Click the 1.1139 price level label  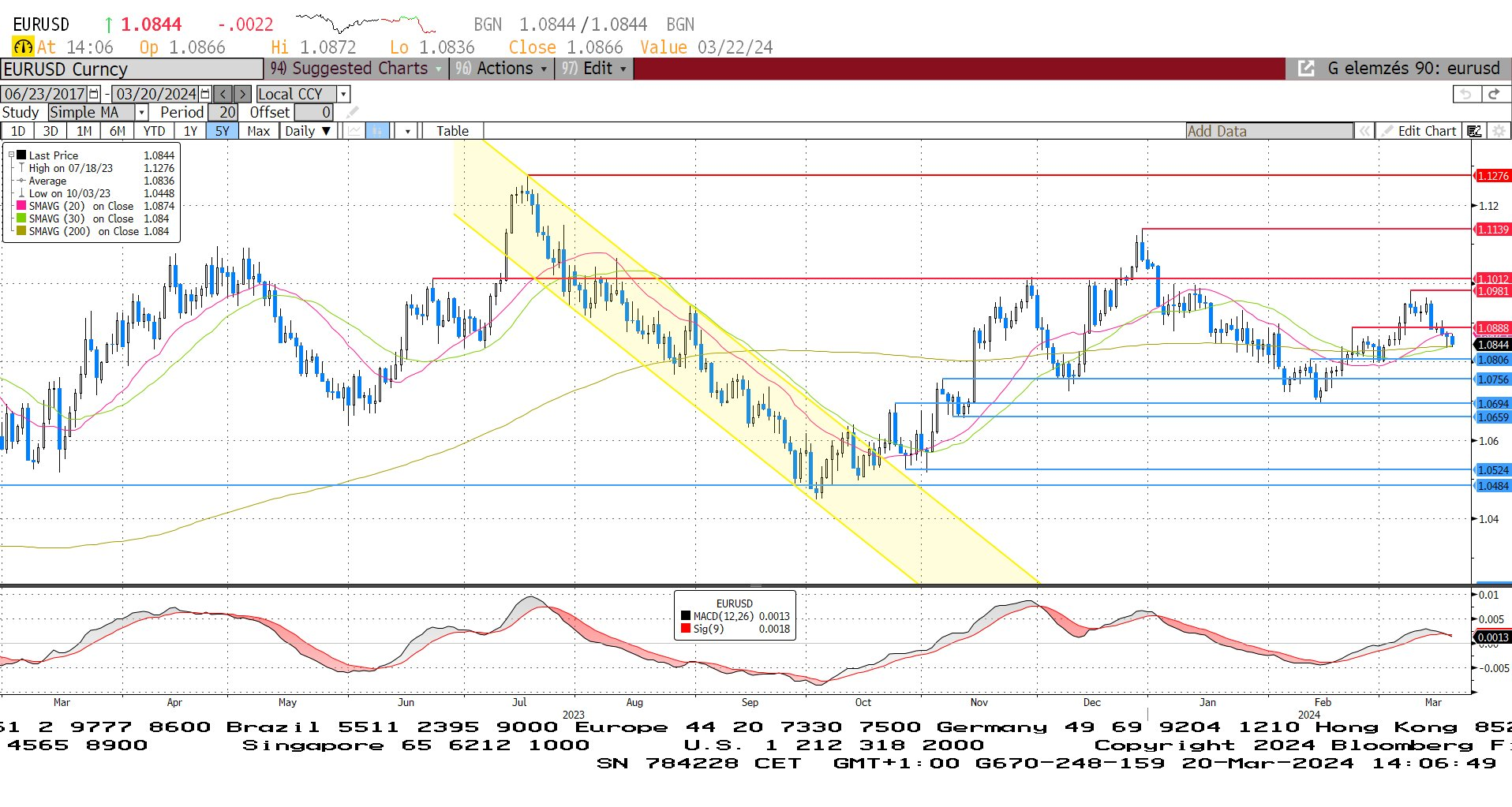click(x=1492, y=230)
